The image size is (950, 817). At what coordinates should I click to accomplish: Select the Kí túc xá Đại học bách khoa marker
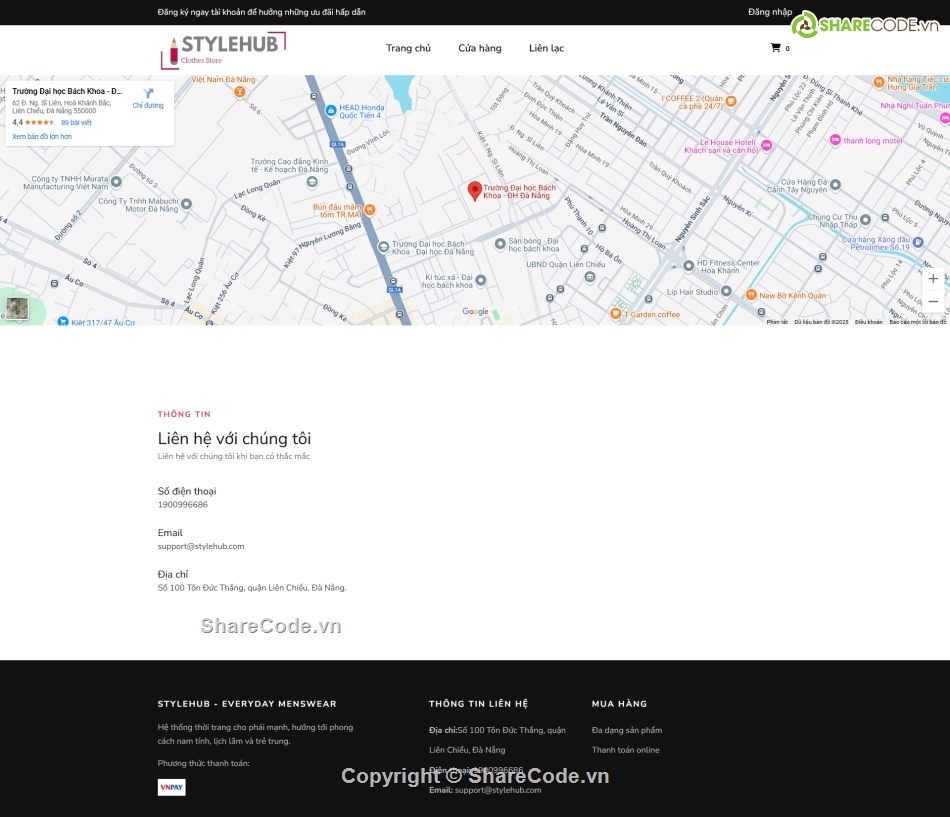point(480,280)
